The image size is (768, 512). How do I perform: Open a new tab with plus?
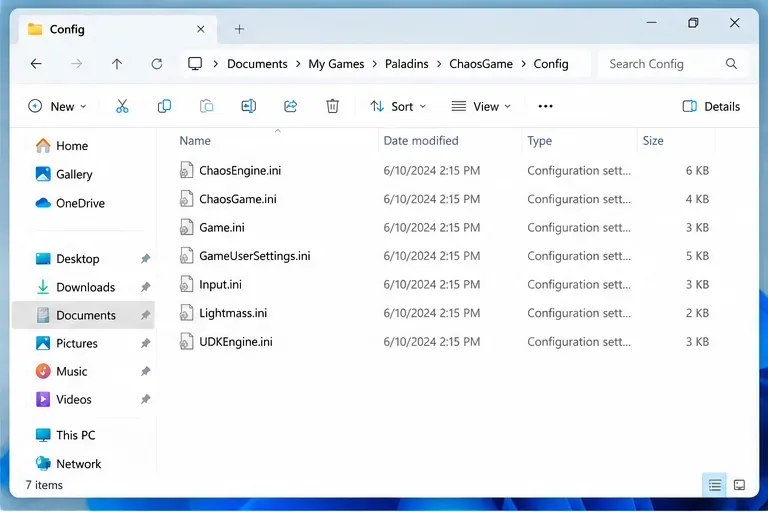[x=239, y=29]
